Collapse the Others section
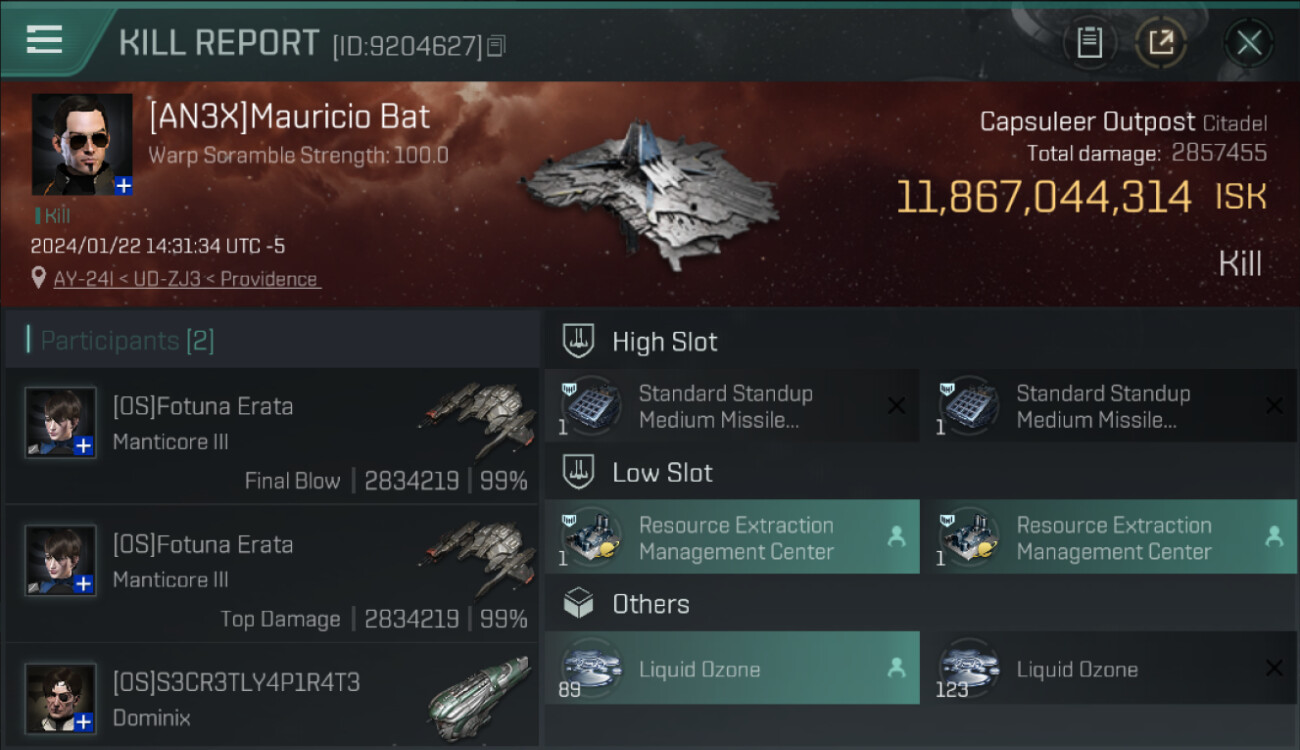The image size is (1300, 750). pos(579,604)
